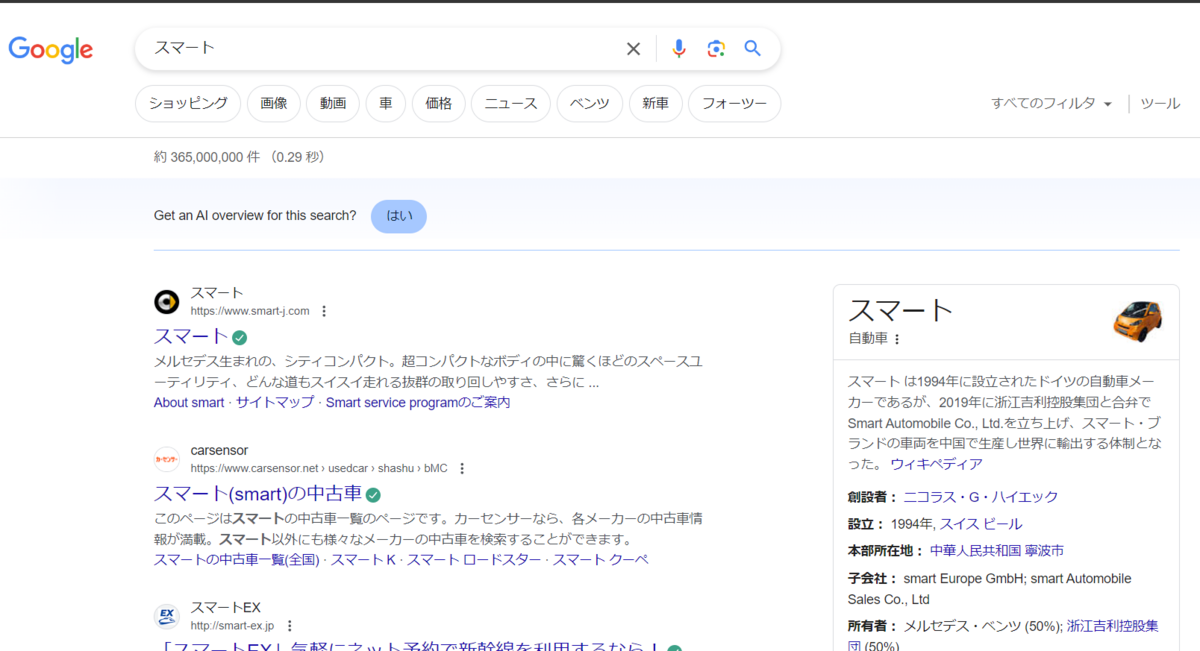Open three-dot menu beside 自動車 label
The image size is (1200, 651).
pyautogui.click(x=896, y=339)
